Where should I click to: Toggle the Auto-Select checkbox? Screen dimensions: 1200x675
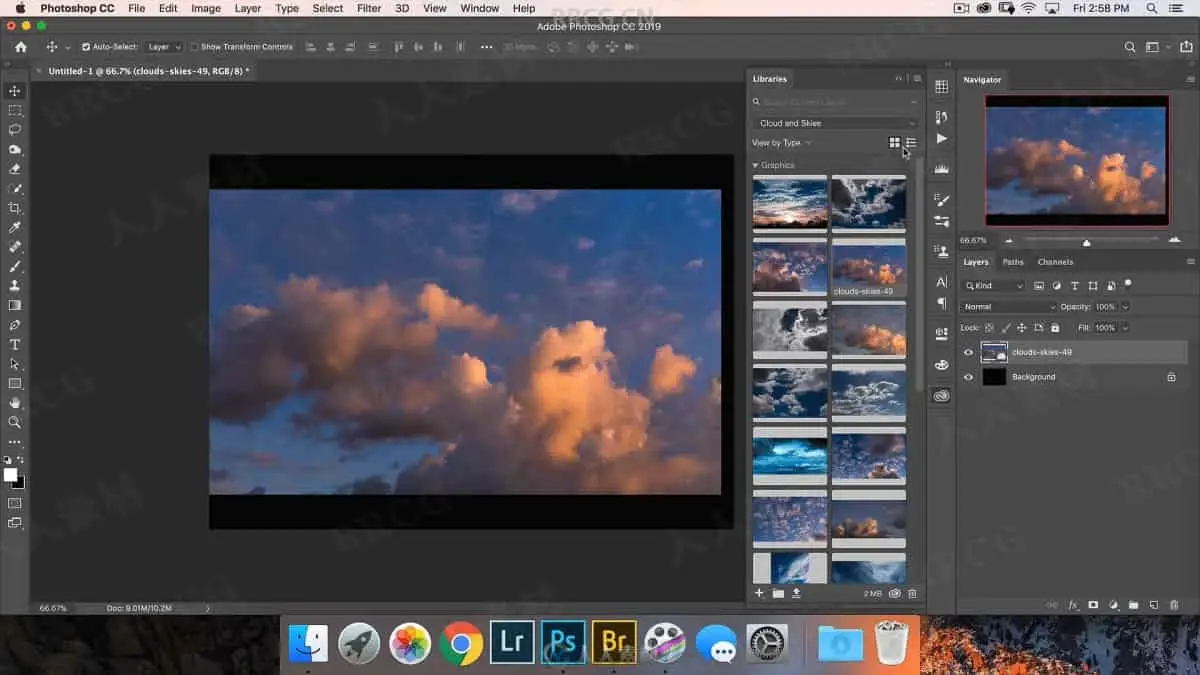tap(86, 47)
